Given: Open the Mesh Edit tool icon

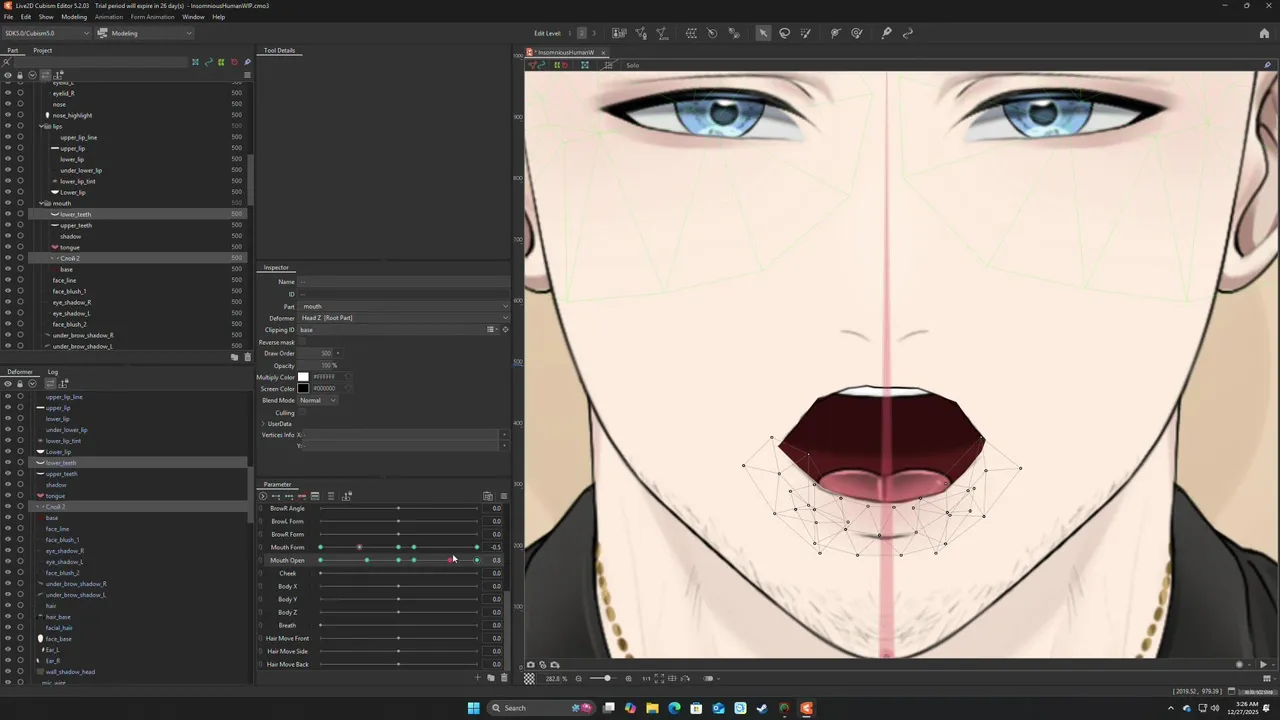Looking at the screenshot, I should pos(641,33).
